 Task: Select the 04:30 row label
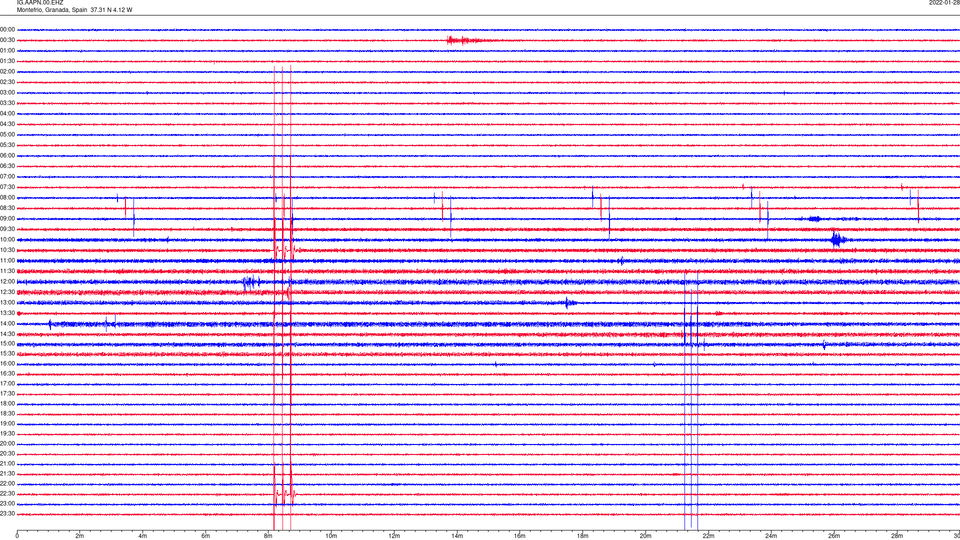coord(7,124)
